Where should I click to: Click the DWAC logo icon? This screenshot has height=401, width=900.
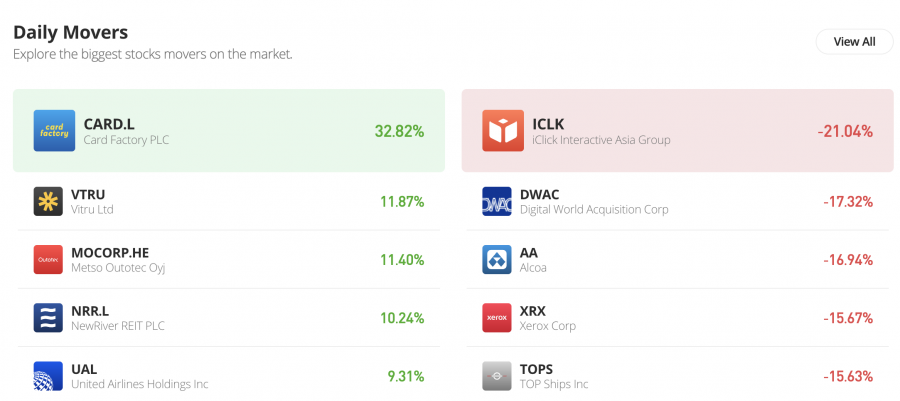coord(497,202)
